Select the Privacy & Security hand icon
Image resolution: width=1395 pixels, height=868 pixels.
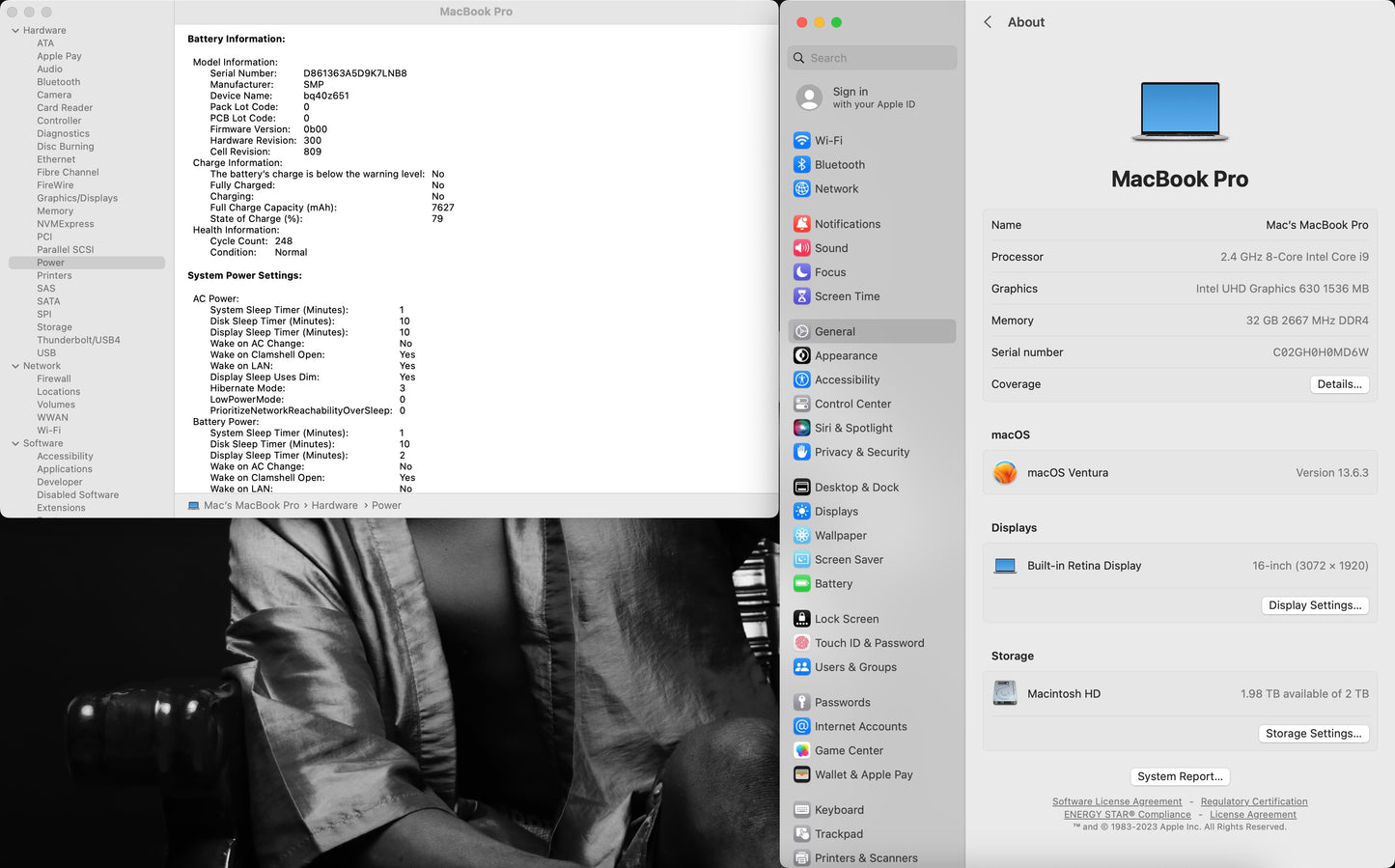click(x=801, y=452)
